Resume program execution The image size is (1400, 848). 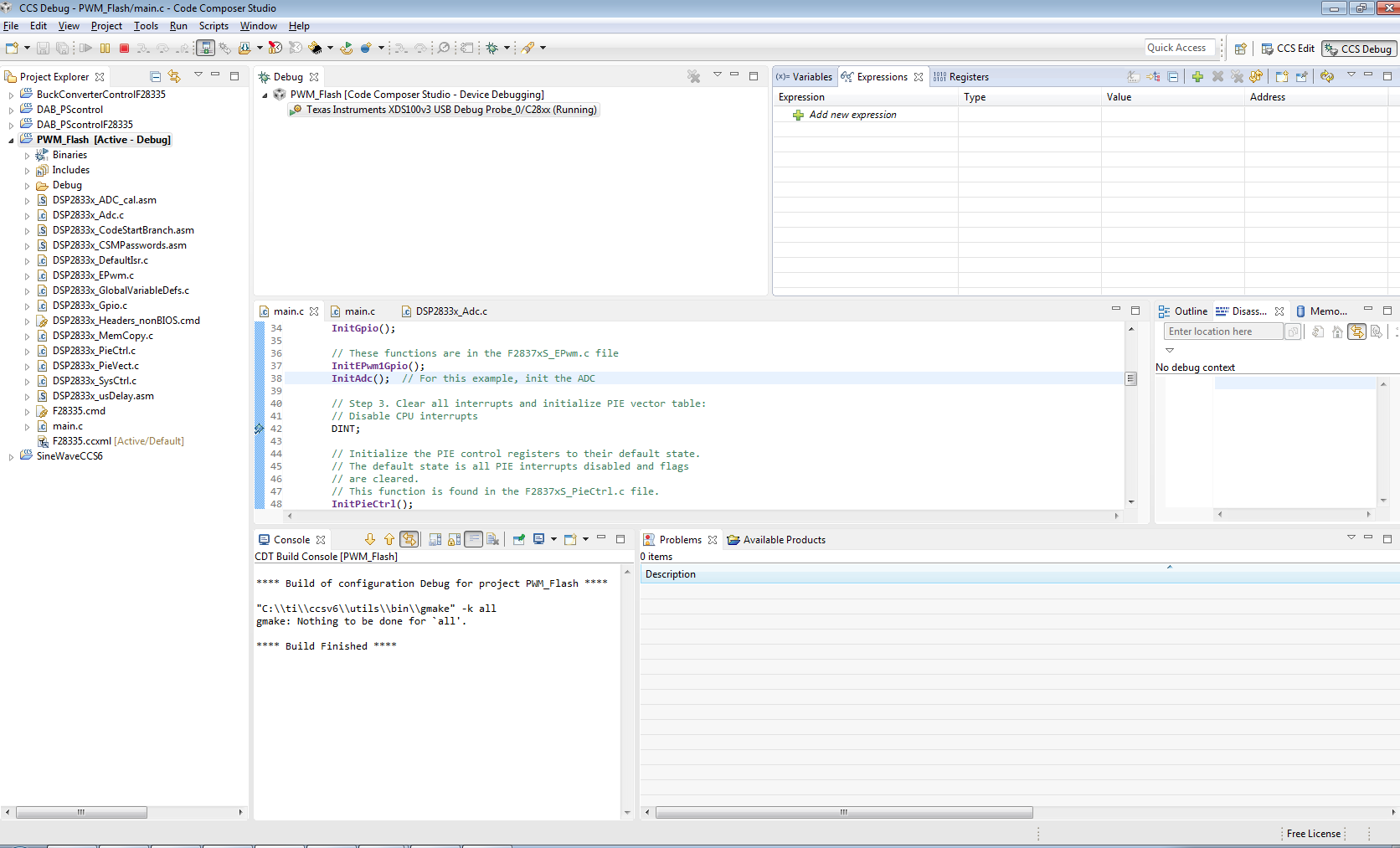(x=85, y=48)
